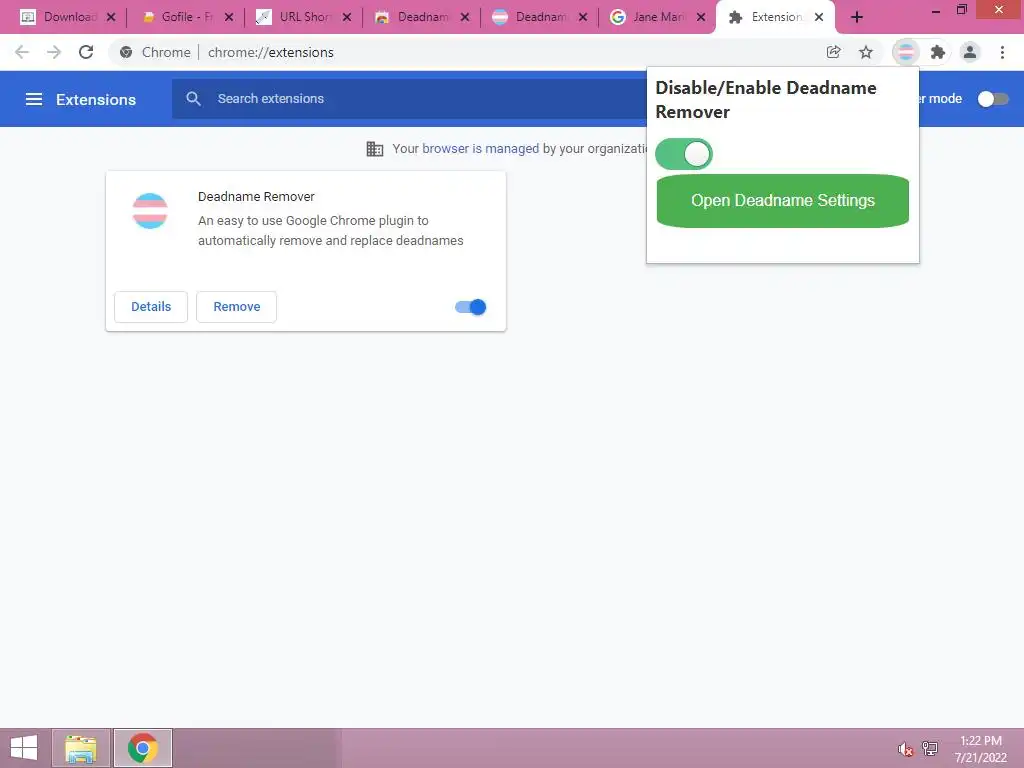Toggle Developer mode switch
The width and height of the screenshot is (1024, 768).
point(993,99)
